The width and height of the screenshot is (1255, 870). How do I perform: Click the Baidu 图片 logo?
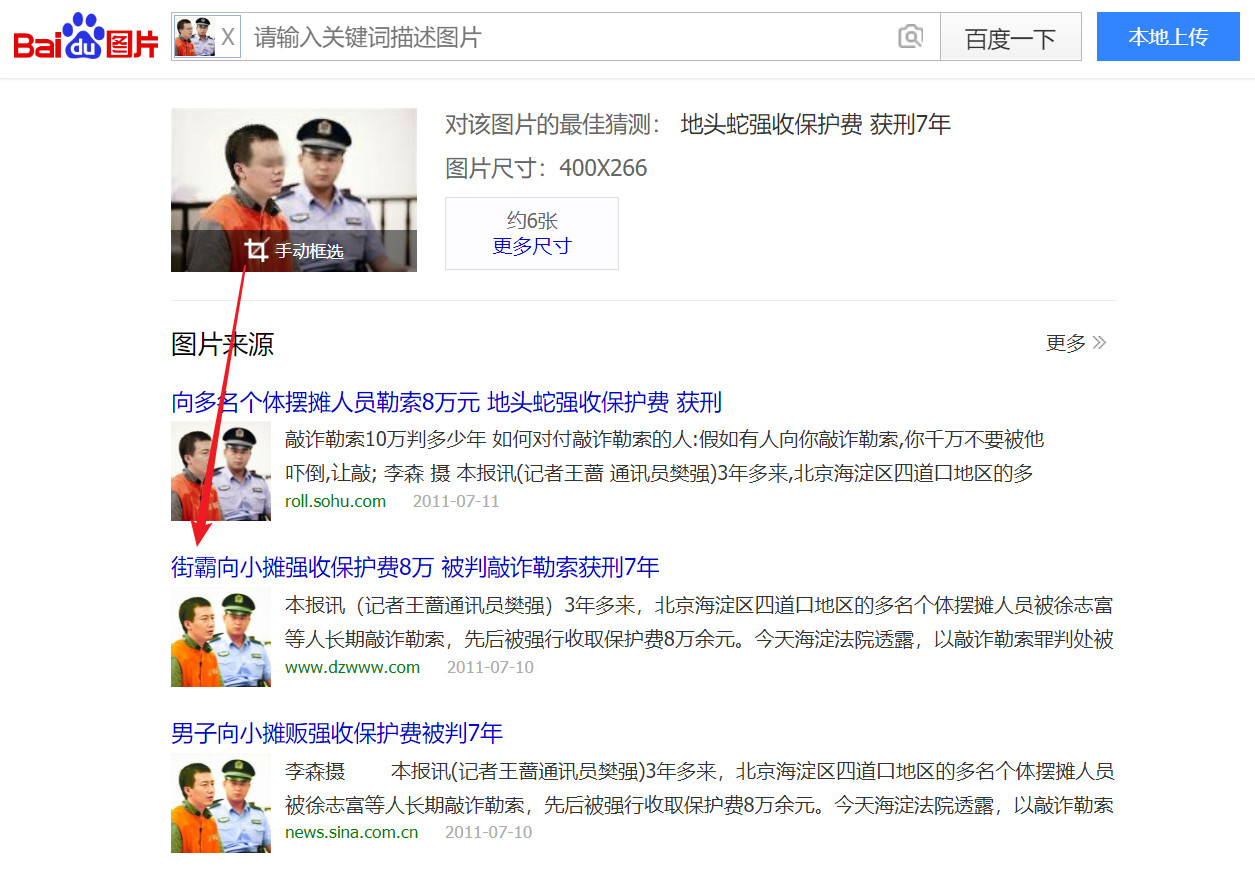(x=84, y=38)
